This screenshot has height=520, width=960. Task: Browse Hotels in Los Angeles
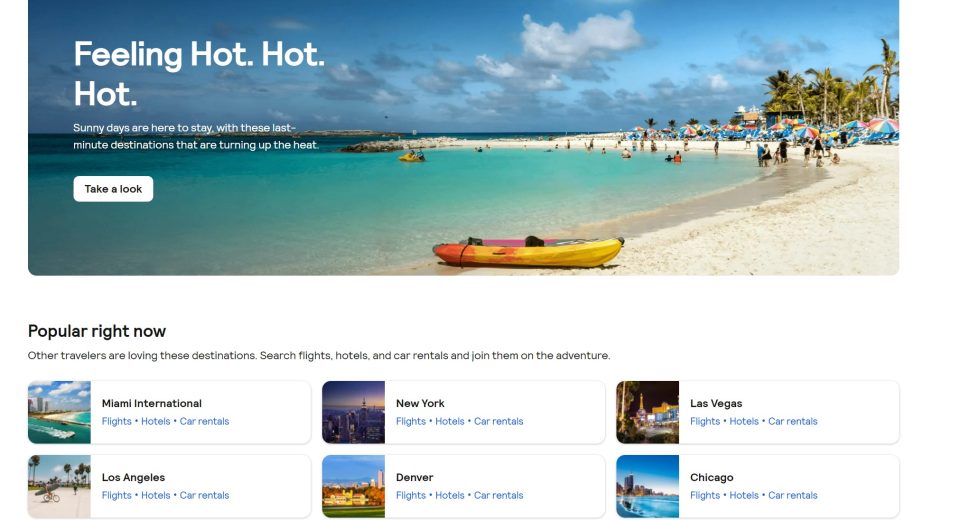(x=156, y=496)
